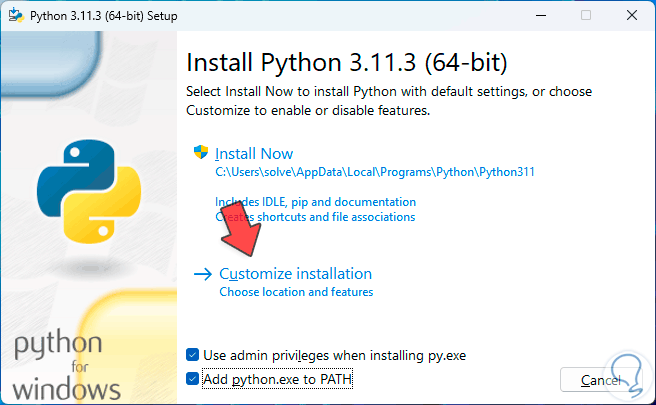The height and width of the screenshot is (405, 656).
Task: Minimize the Python Setup window
Action: 541,15
